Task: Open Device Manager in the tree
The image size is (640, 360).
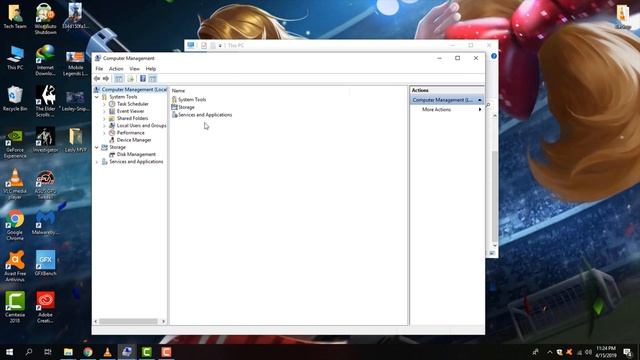Action: click(x=134, y=140)
